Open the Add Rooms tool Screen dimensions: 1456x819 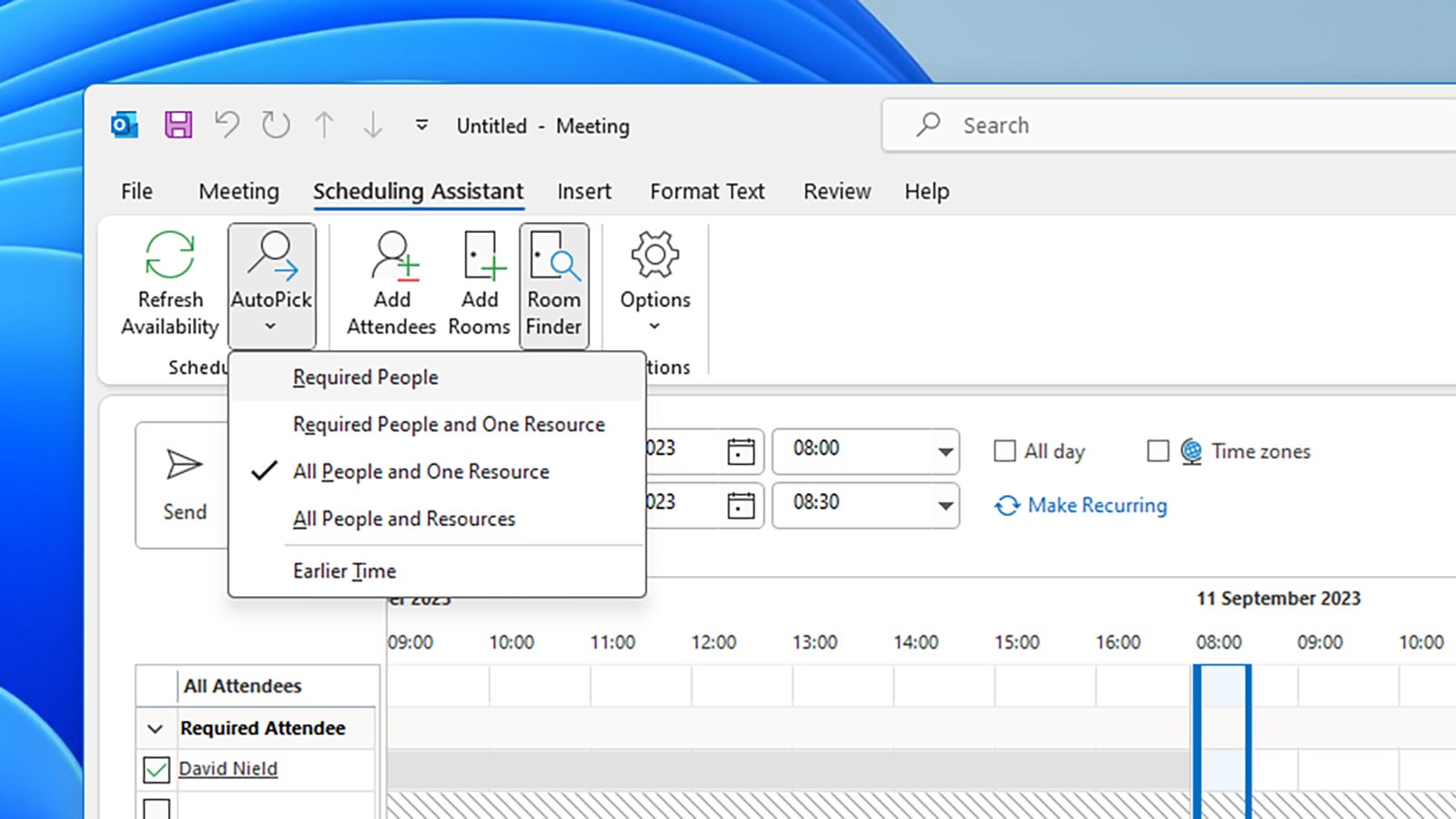tap(479, 282)
